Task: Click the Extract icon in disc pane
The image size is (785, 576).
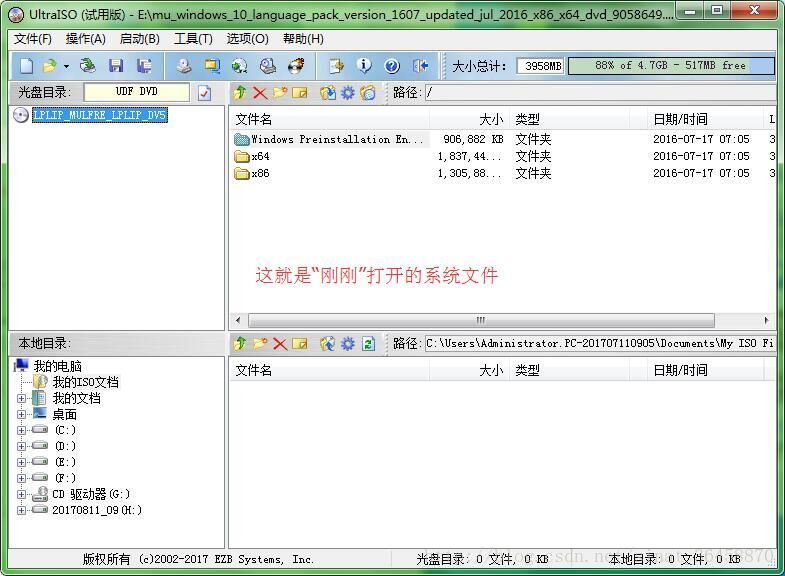Action: click(x=328, y=93)
